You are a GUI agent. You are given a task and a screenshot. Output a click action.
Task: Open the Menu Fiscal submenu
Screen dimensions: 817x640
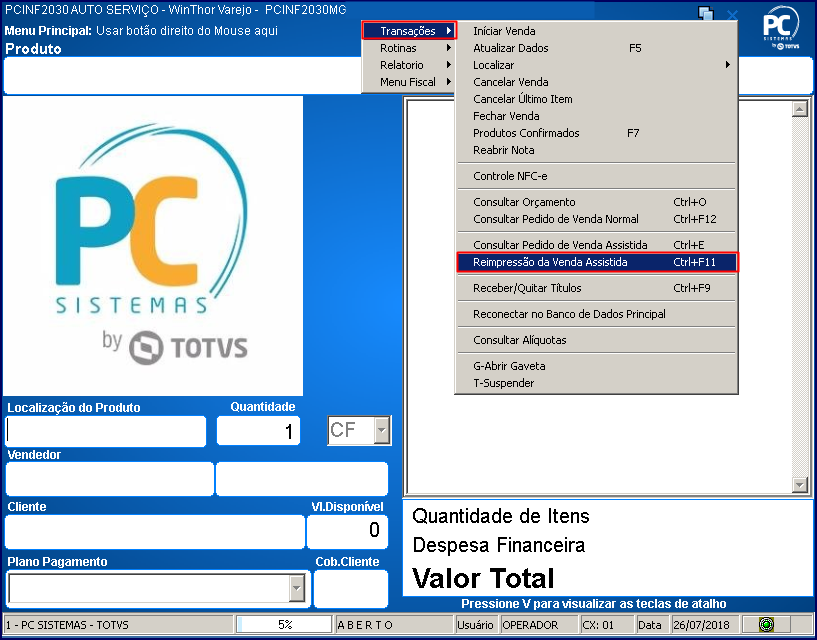coord(409,82)
